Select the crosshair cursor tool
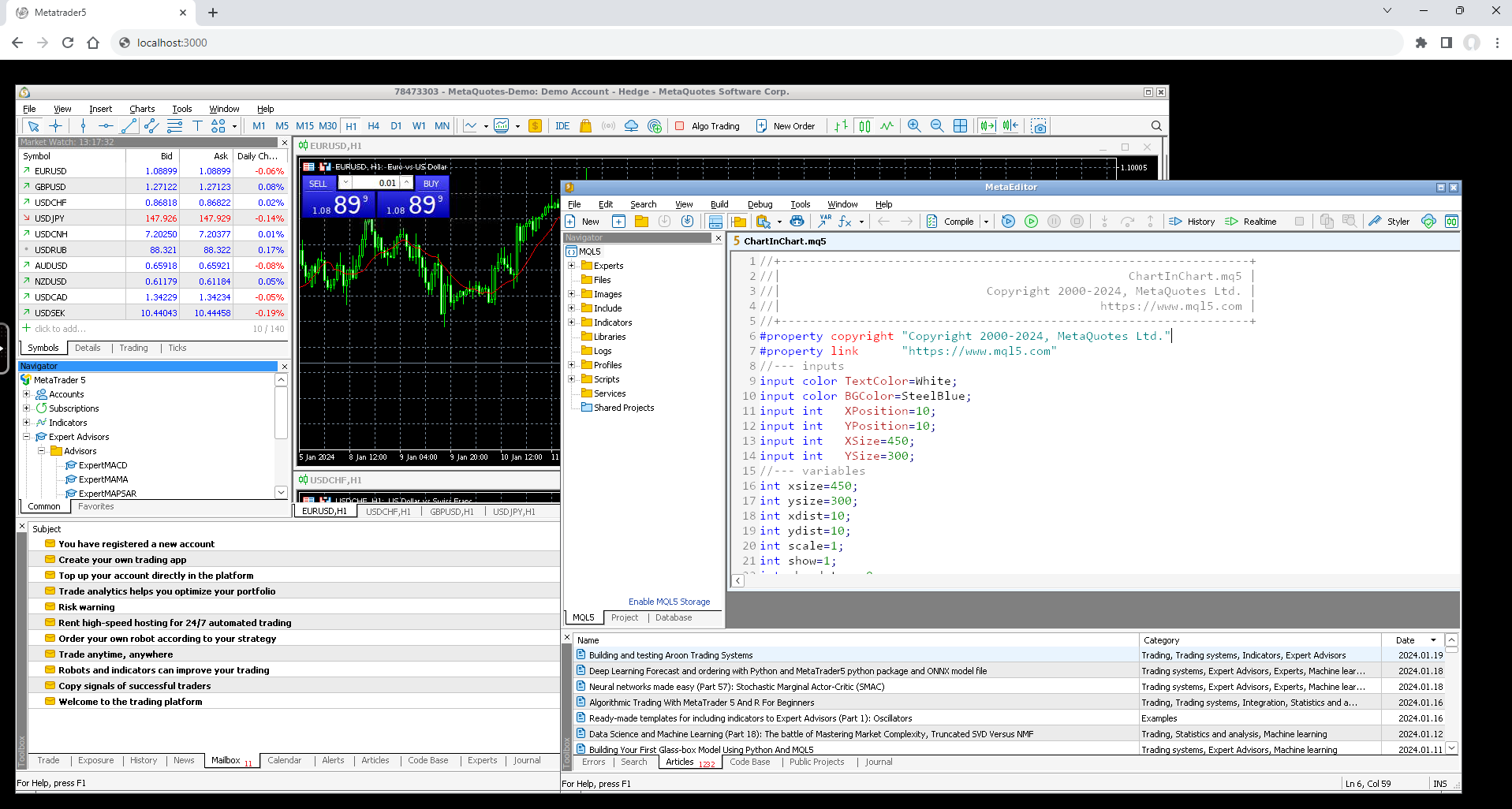1512x809 pixels. tap(55, 126)
